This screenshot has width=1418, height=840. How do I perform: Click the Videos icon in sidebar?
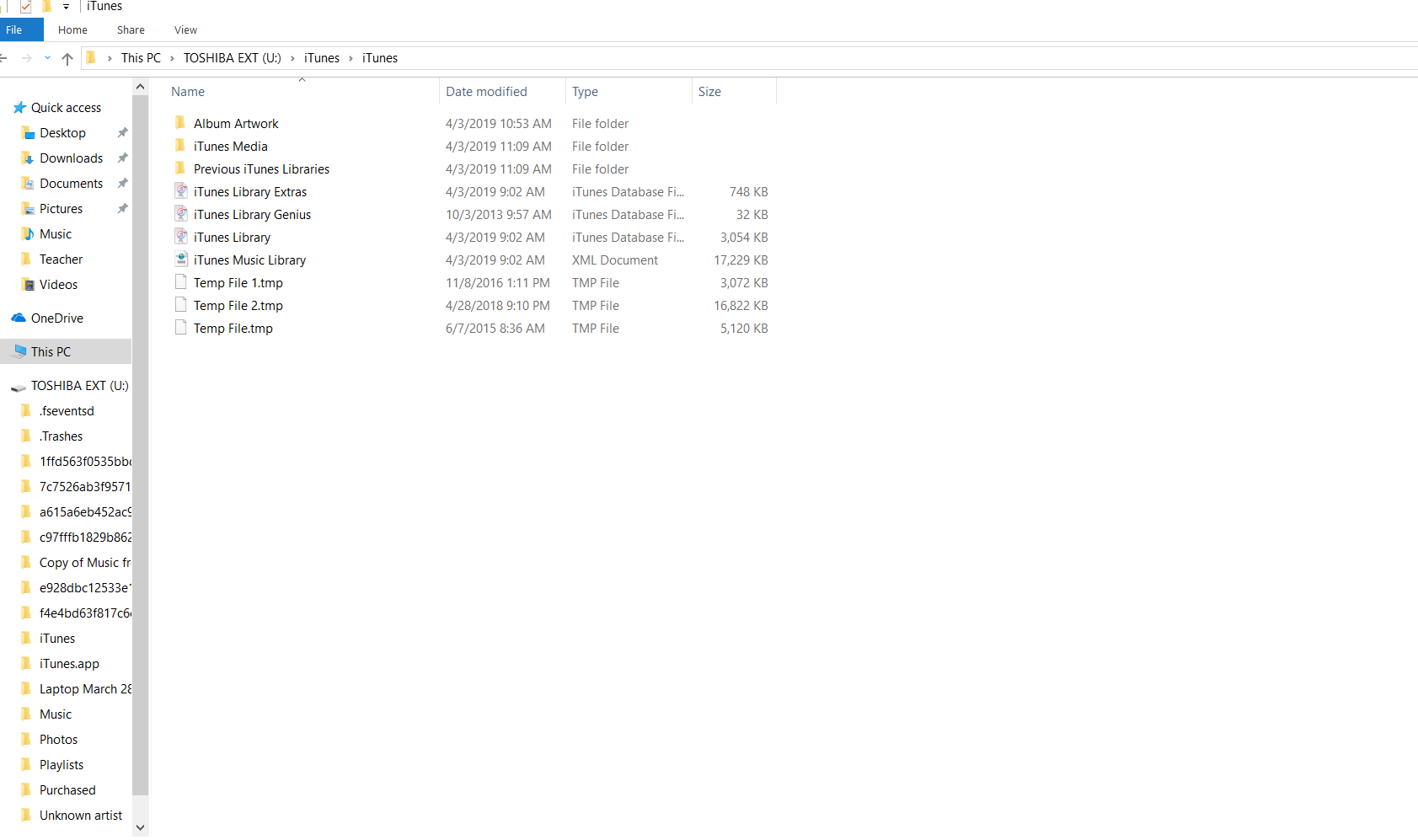click(28, 285)
